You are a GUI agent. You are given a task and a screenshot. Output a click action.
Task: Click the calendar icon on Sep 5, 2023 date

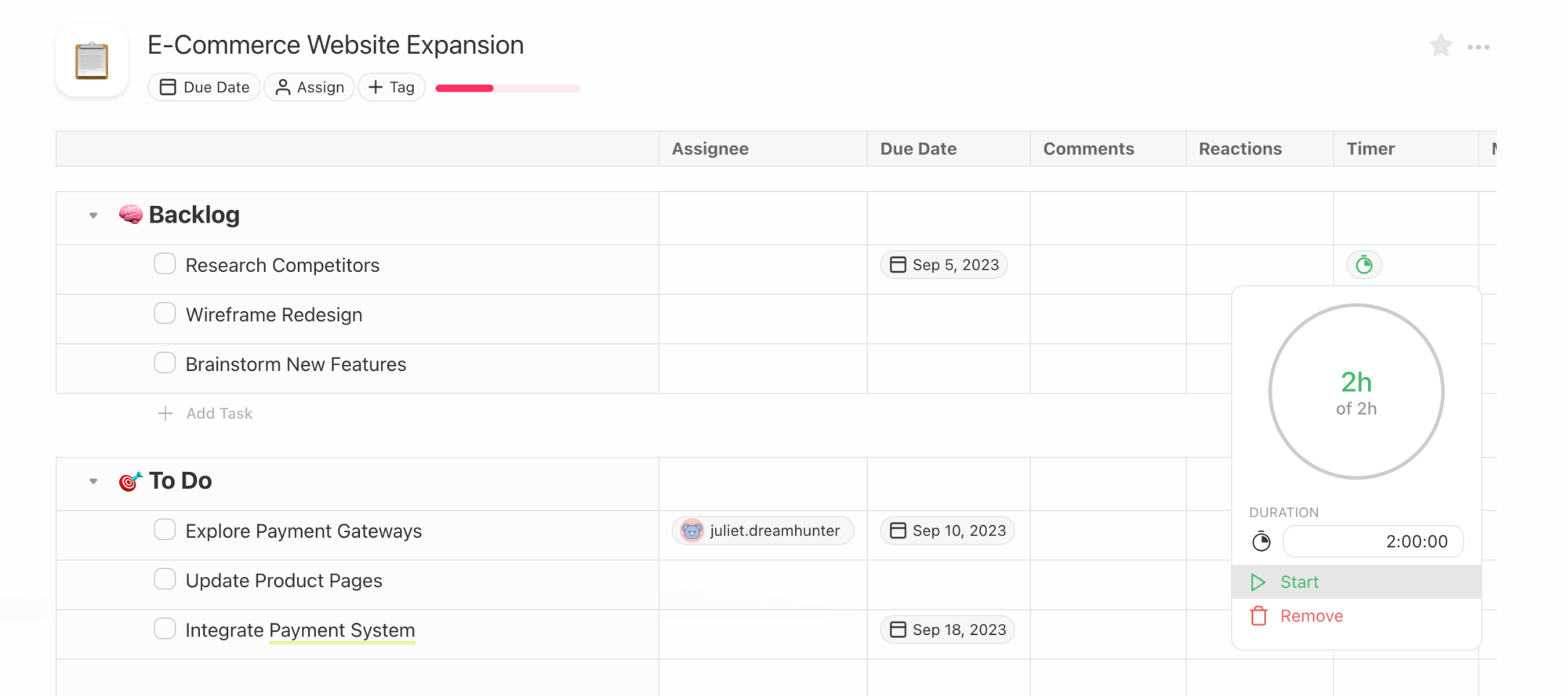click(898, 264)
